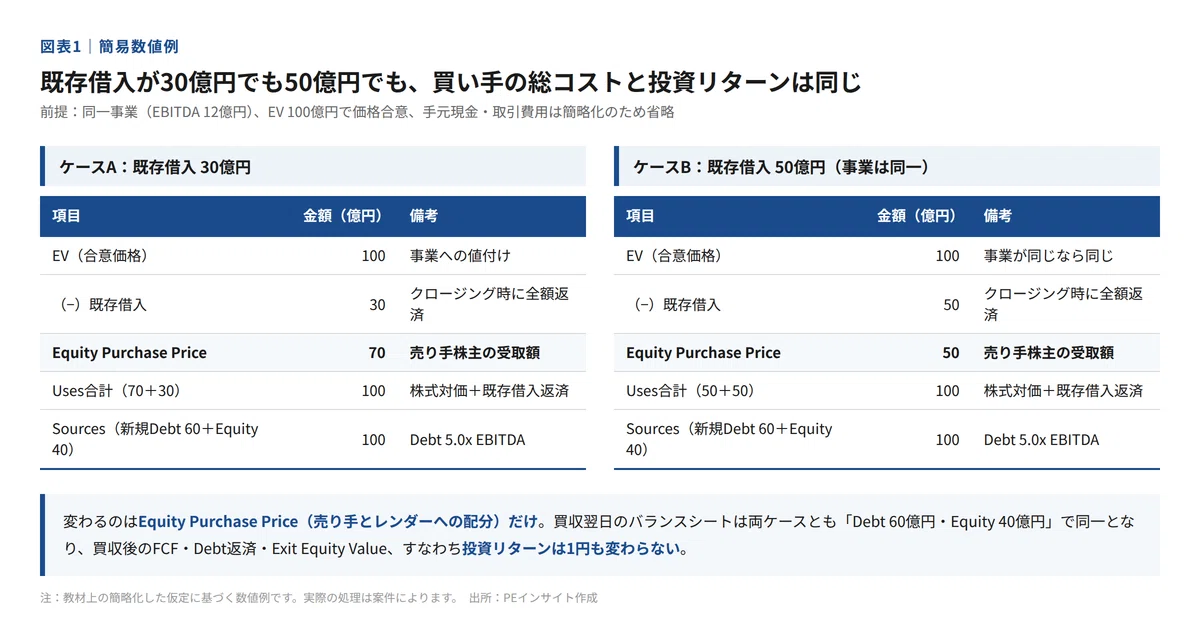Select the ケースA：既存借入 30億円 title
This screenshot has height=642, width=1200.
[155, 167]
